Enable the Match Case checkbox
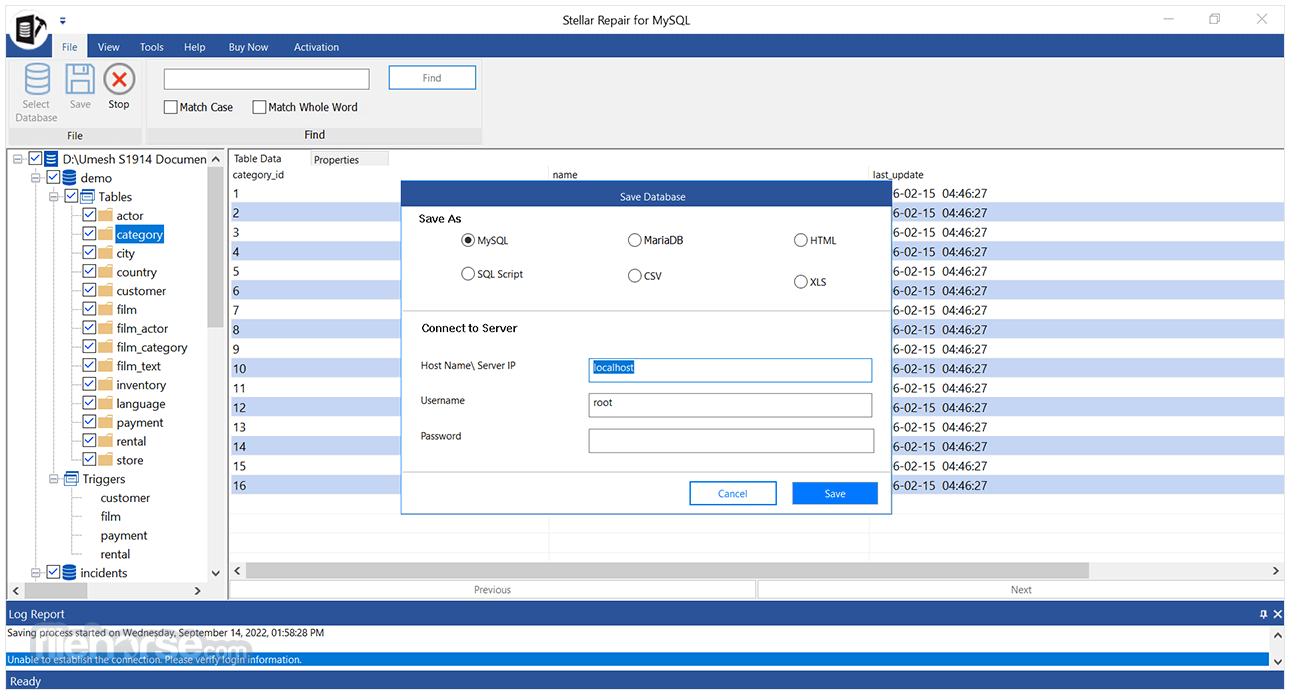Image resolution: width=1290 pixels, height=695 pixels. pyautogui.click(x=170, y=107)
